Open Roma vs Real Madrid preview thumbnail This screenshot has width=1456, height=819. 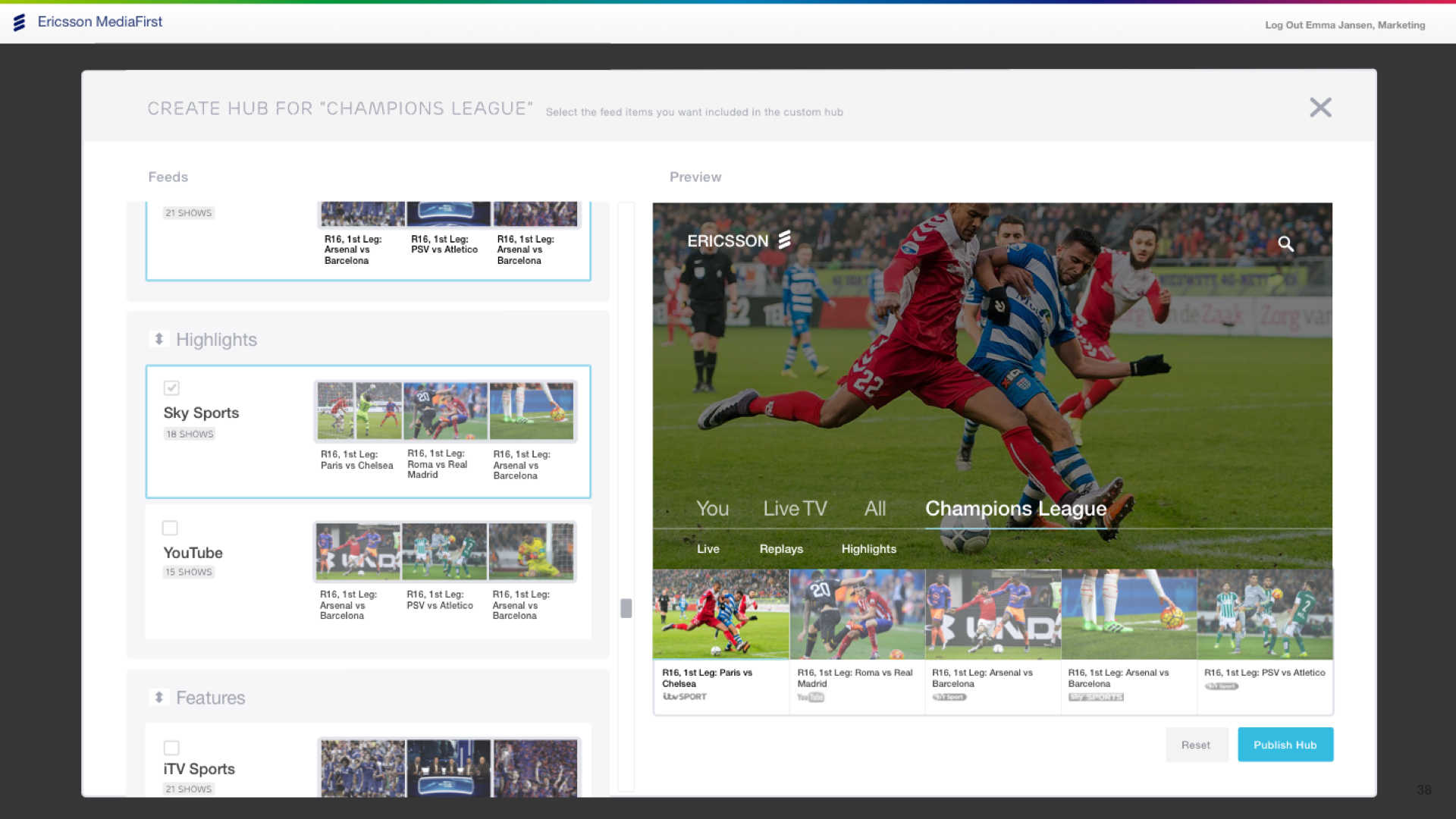857,614
